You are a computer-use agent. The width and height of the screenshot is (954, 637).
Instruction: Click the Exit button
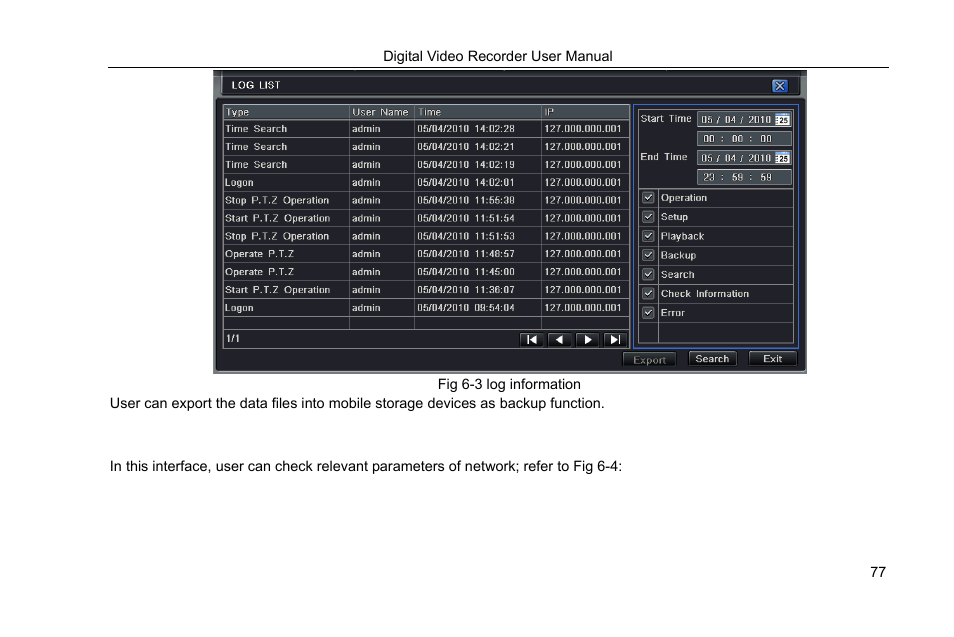click(x=773, y=358)
